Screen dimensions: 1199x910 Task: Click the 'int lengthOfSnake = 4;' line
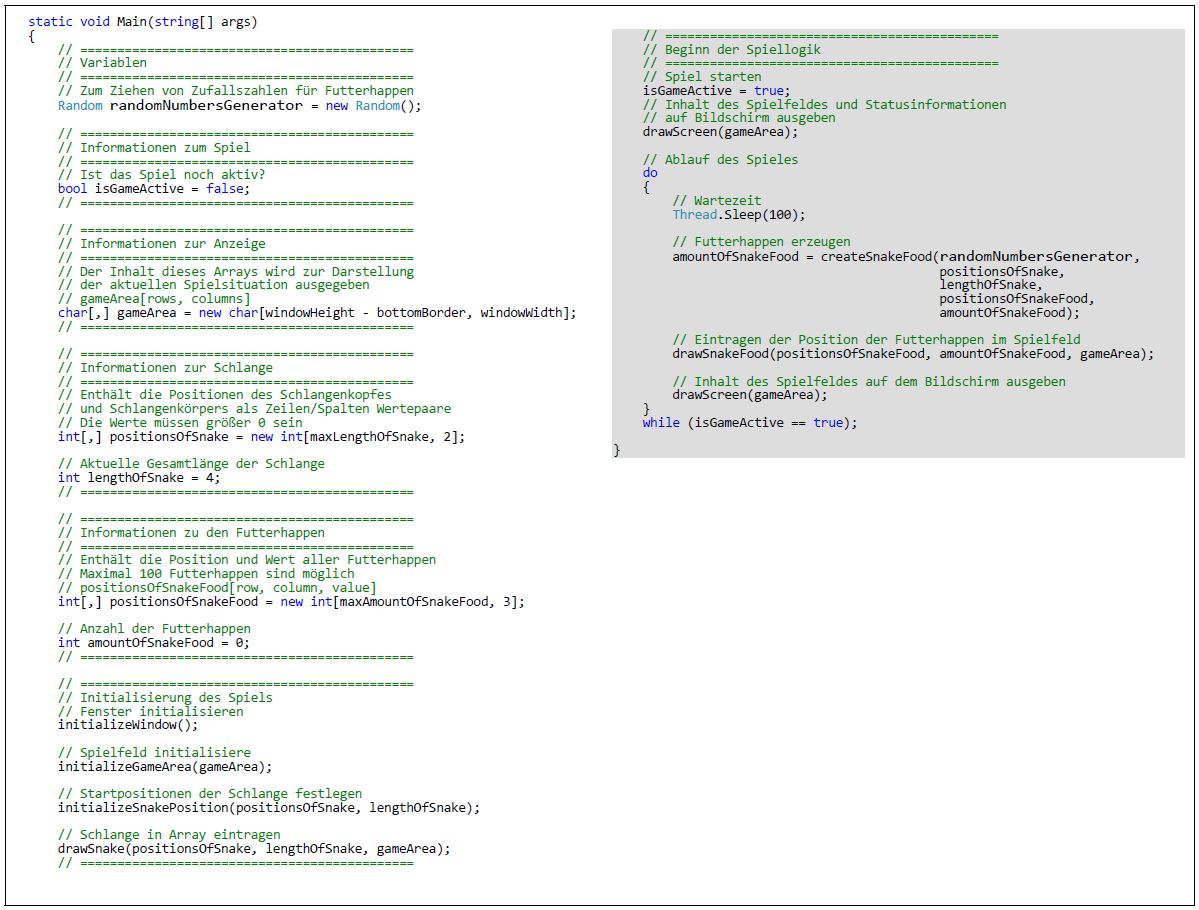click(138, 478)
